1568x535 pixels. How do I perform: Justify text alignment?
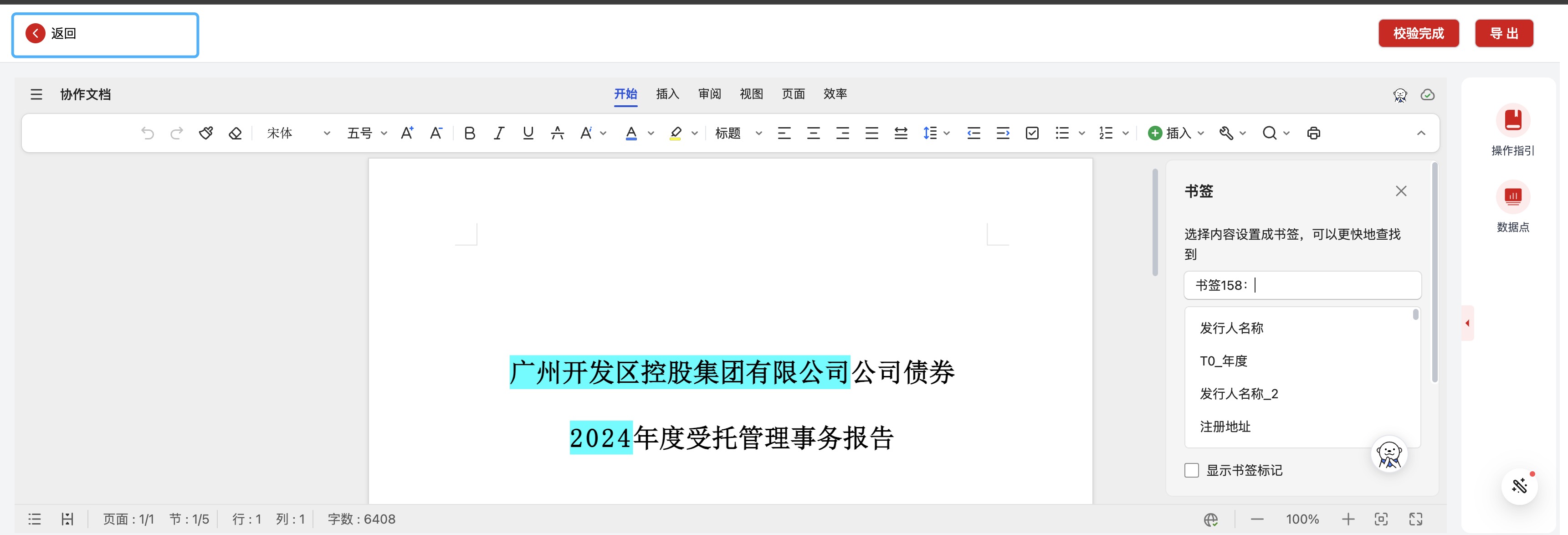[871, 133]
